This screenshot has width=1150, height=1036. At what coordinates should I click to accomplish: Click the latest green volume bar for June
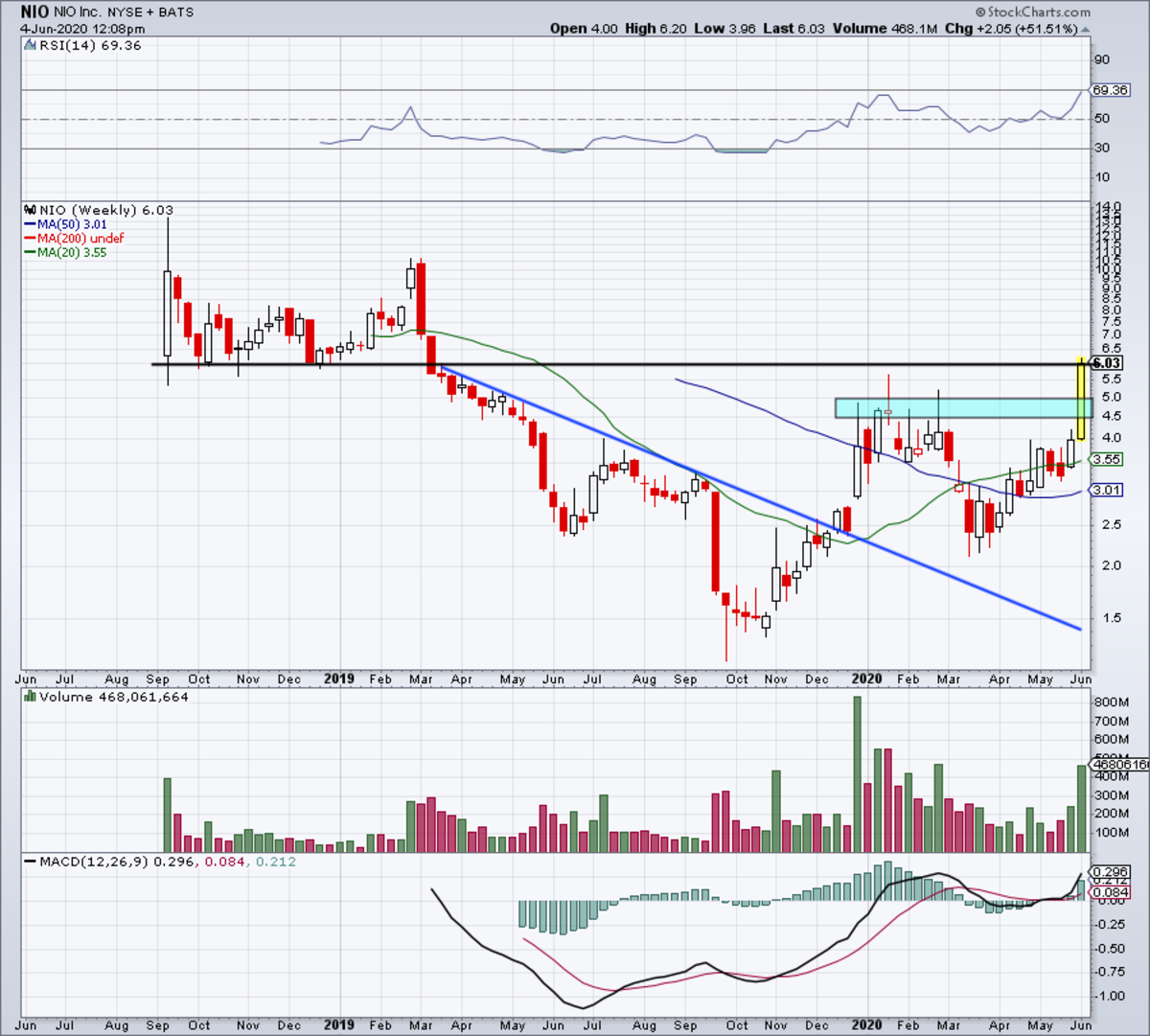point(1082,809)
